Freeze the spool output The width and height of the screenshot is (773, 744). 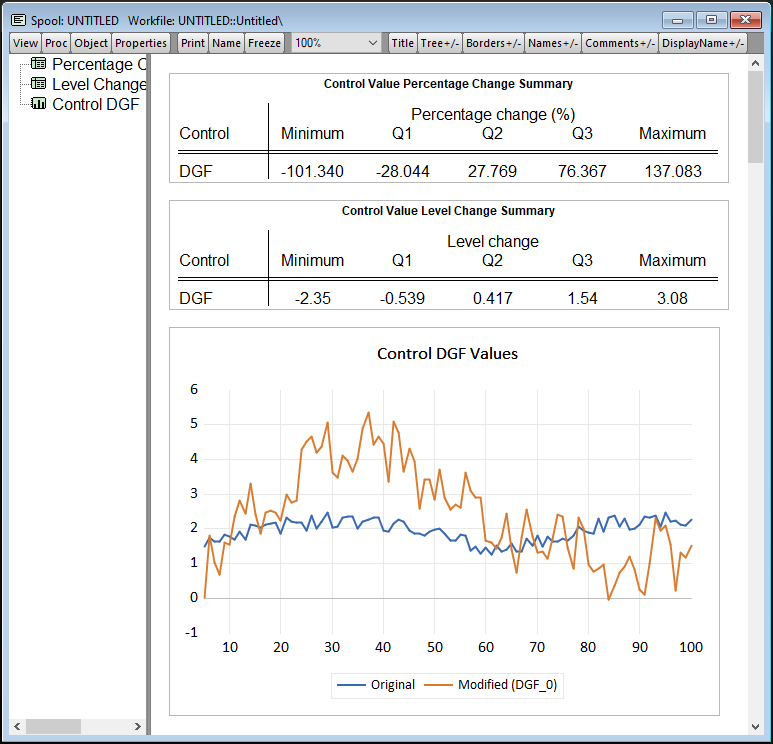(265, 43)
